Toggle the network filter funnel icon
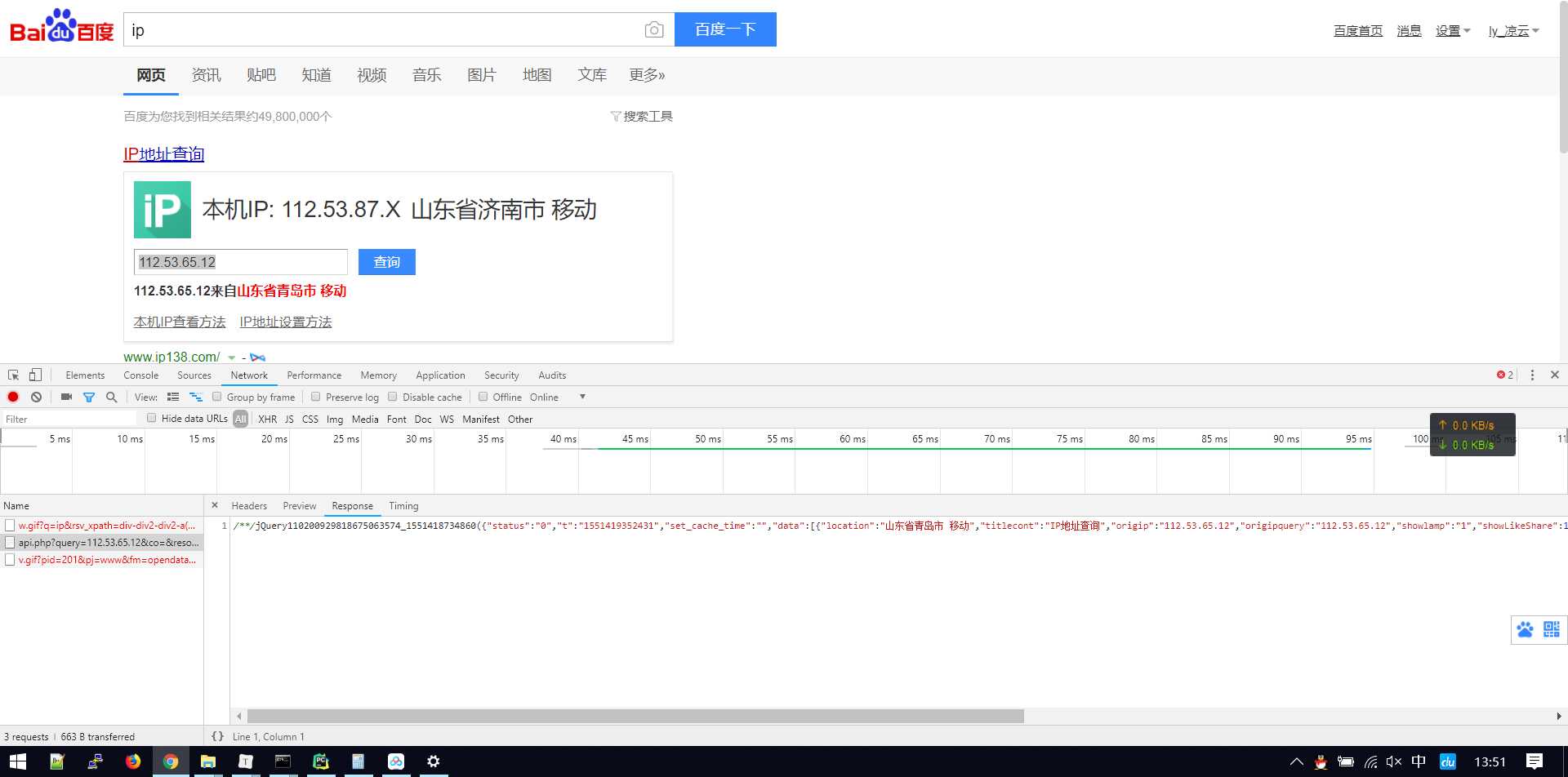1568x777 pixels. 89,397
